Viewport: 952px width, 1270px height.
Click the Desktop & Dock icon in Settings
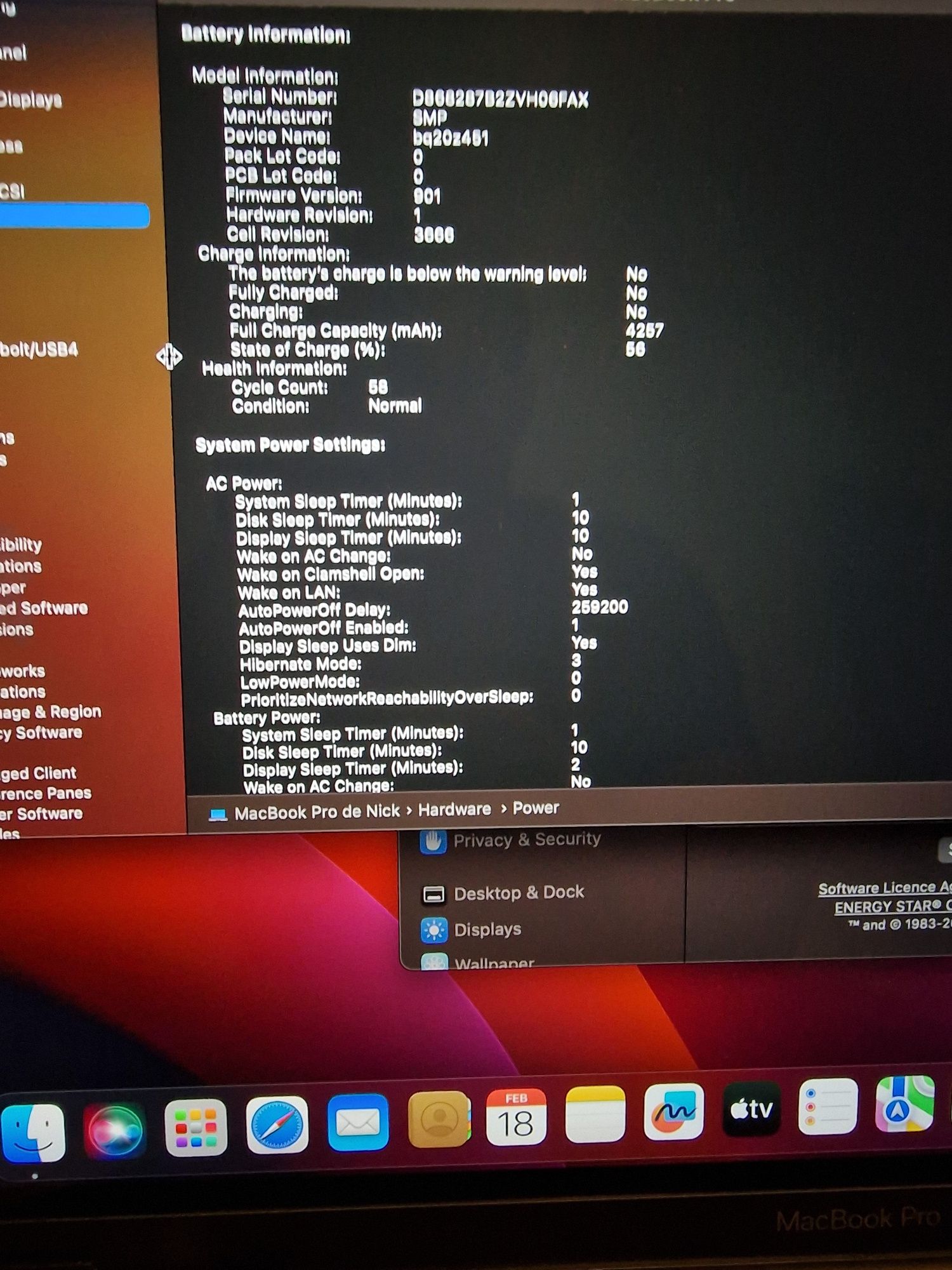[x=434, y=895]
